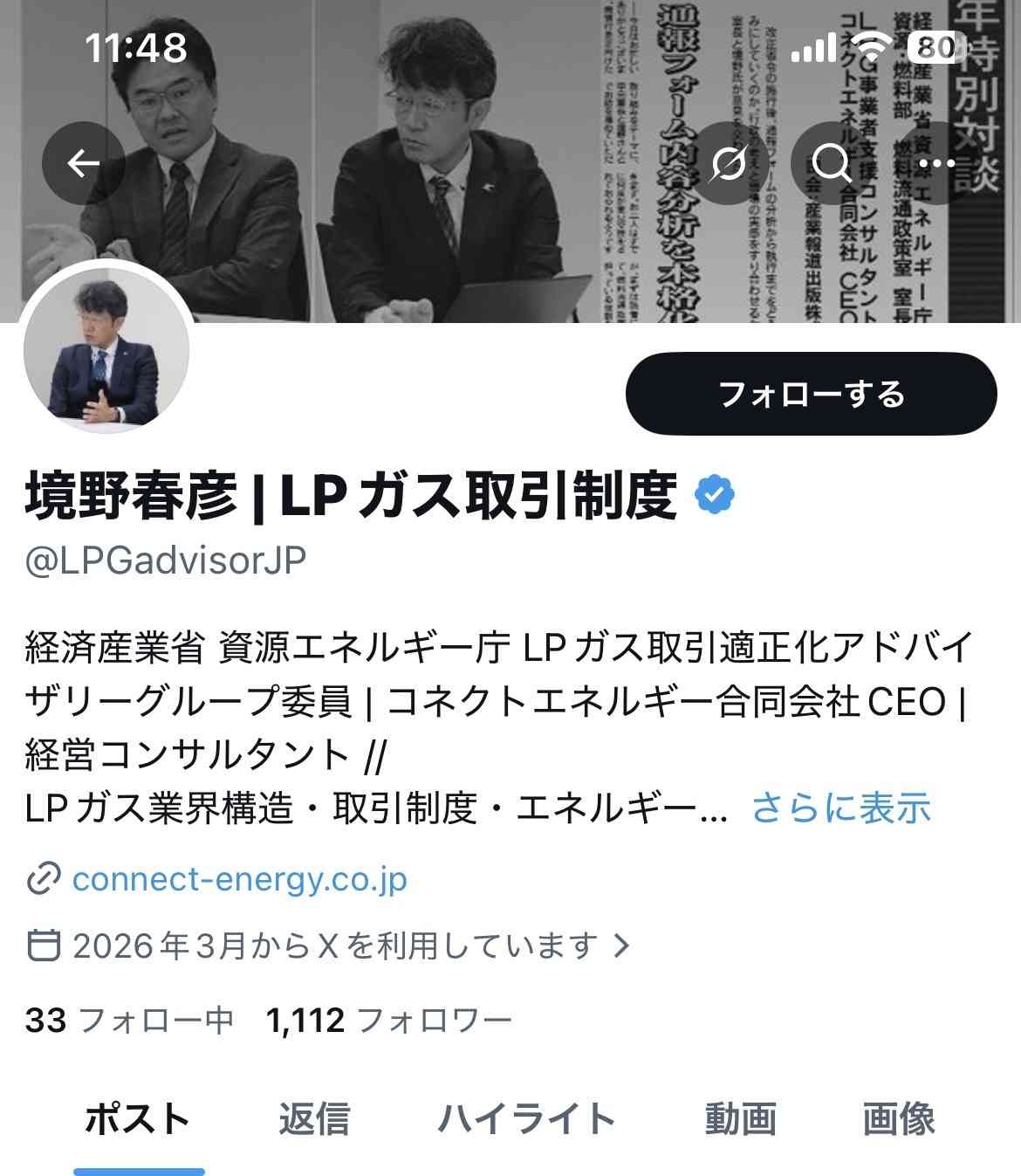Expand bio with さらに表示
This screenshot has width=1021, height=1176.
click(841, 808)
